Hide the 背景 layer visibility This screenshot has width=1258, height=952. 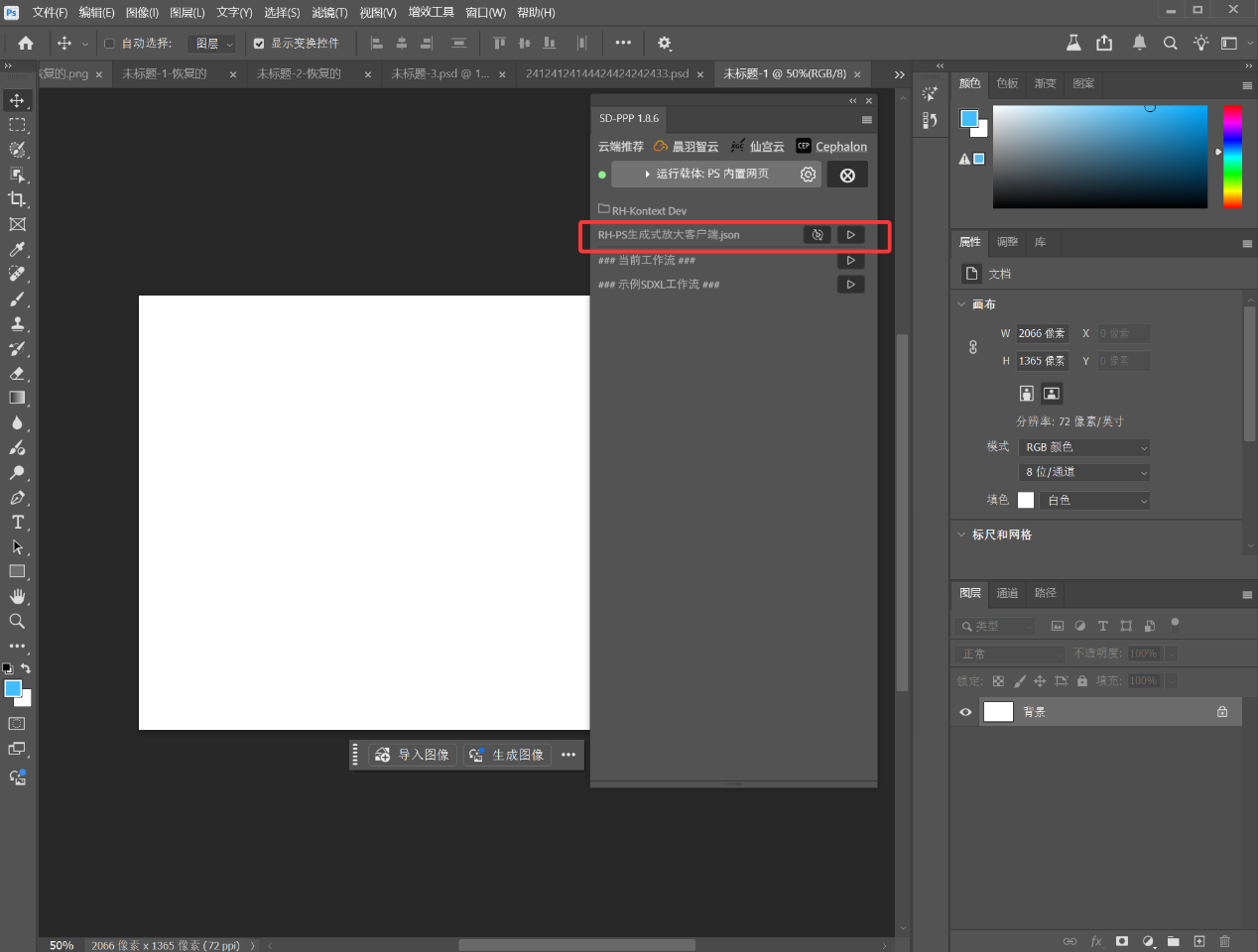[x=965, y=712]
